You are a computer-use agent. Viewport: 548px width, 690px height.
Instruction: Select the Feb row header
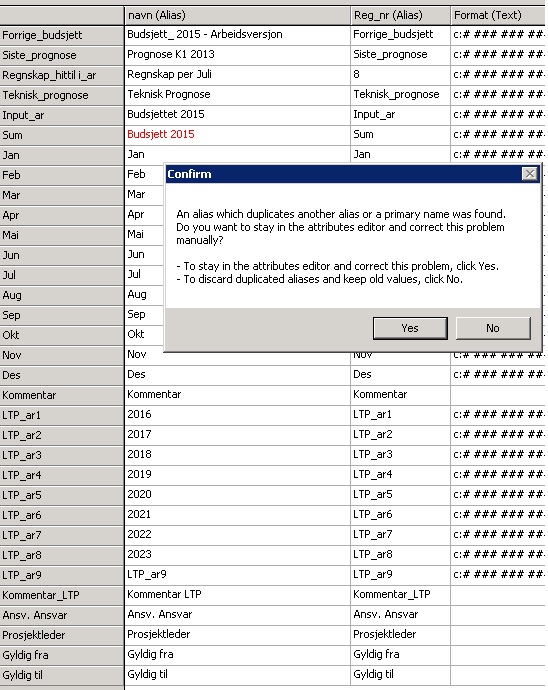tap(62, 175)
